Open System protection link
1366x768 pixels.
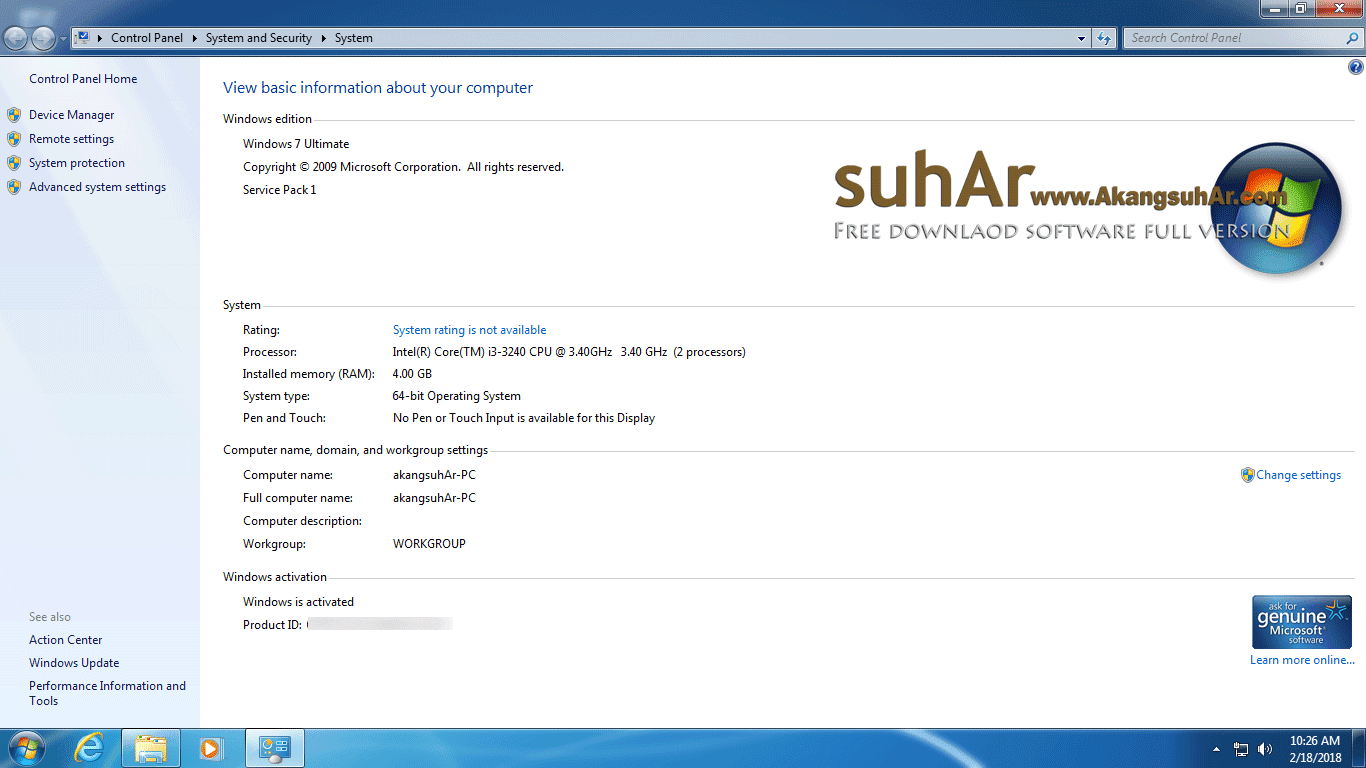(77, 163)
